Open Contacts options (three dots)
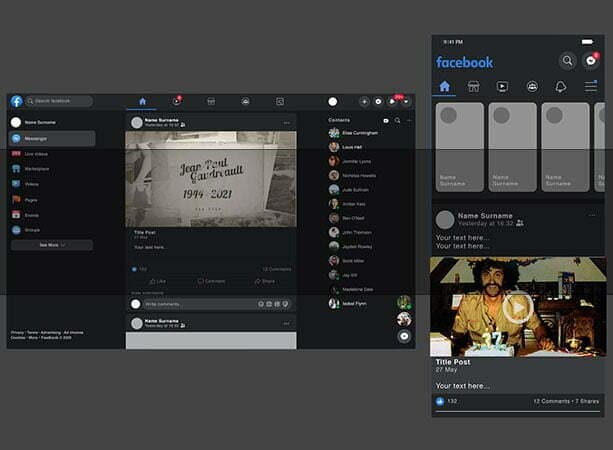The width and height of the screenshot is (613, 450). [x=409, y=120]
